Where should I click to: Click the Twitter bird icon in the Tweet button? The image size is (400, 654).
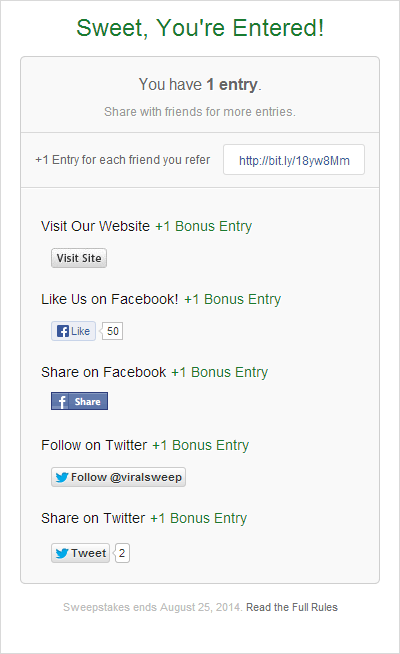click(62, 553)
